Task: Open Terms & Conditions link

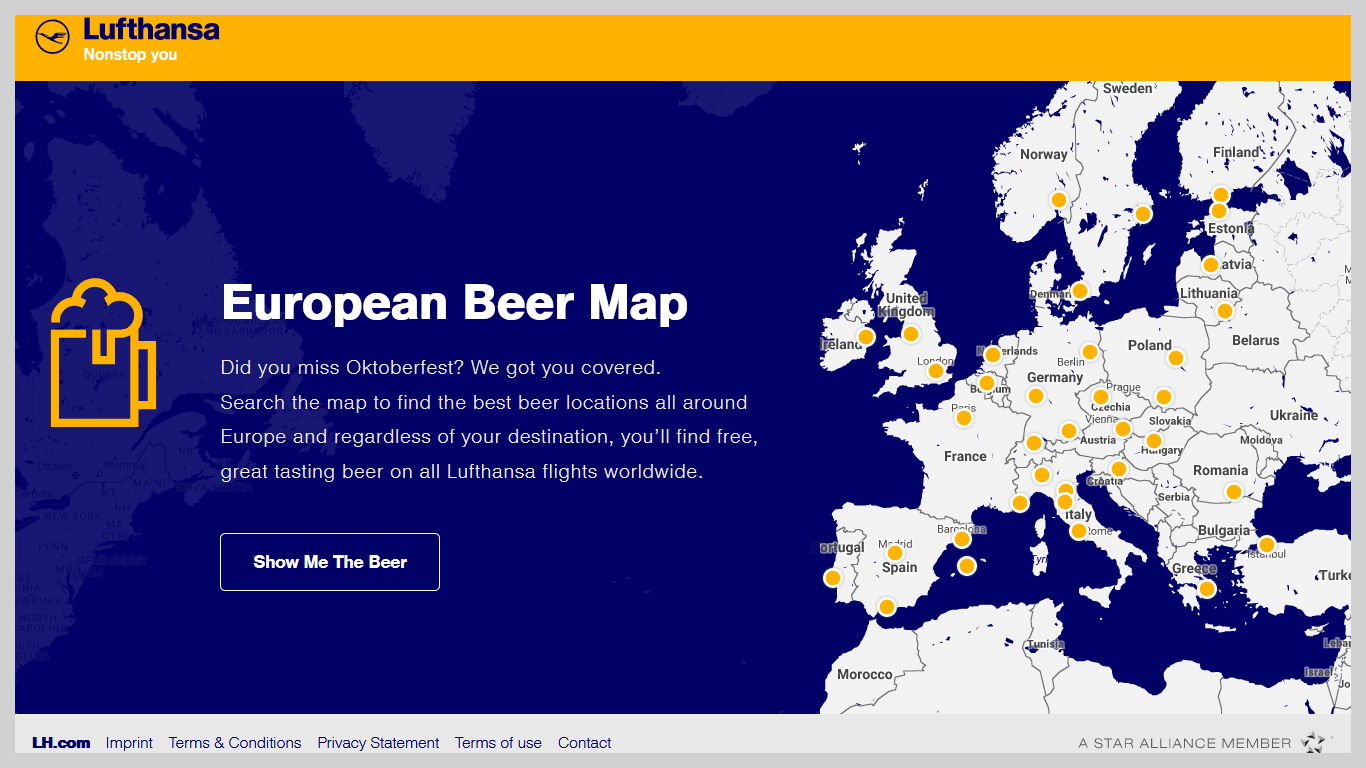Action: 235,743
